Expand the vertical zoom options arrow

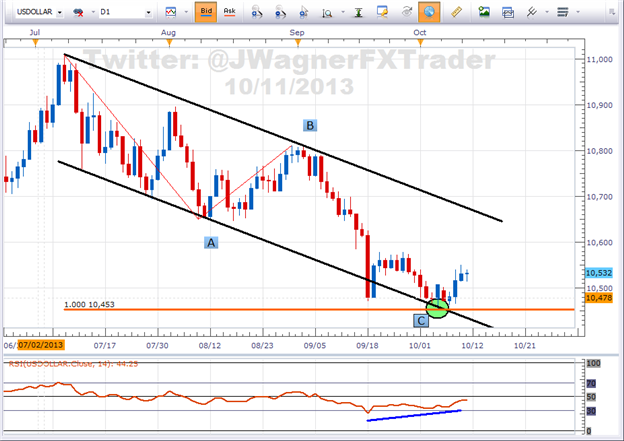(x=343, y=12)
